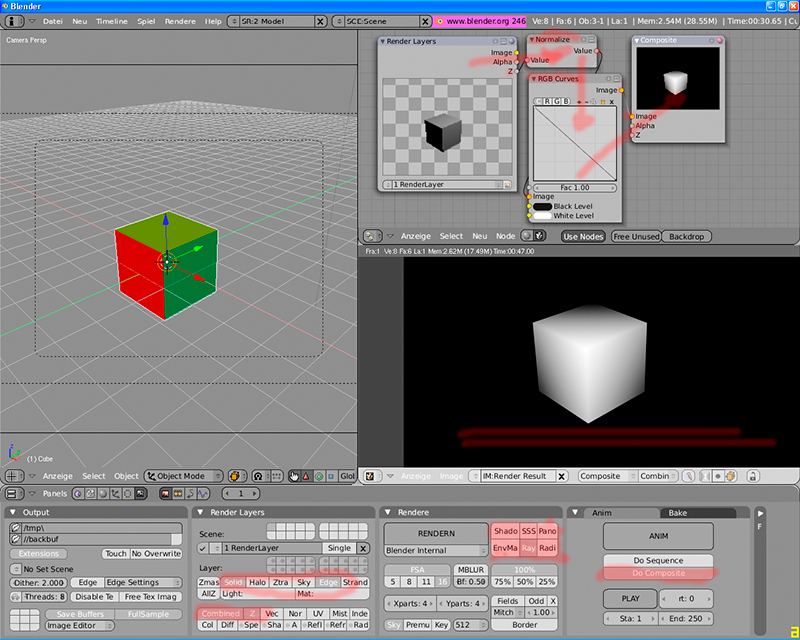This screenshot has width=800, height=640.
Task: Open the Node menu in node editor
Action: click(505, 236)
